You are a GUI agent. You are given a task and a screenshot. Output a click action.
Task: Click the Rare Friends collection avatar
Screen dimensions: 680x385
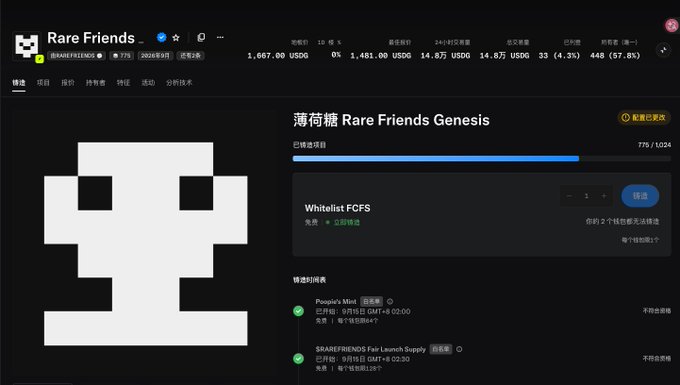[x=27, y=45]
